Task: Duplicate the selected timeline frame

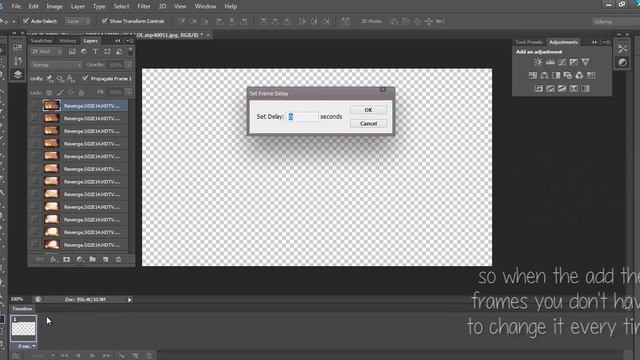Action: pos(136,356)
